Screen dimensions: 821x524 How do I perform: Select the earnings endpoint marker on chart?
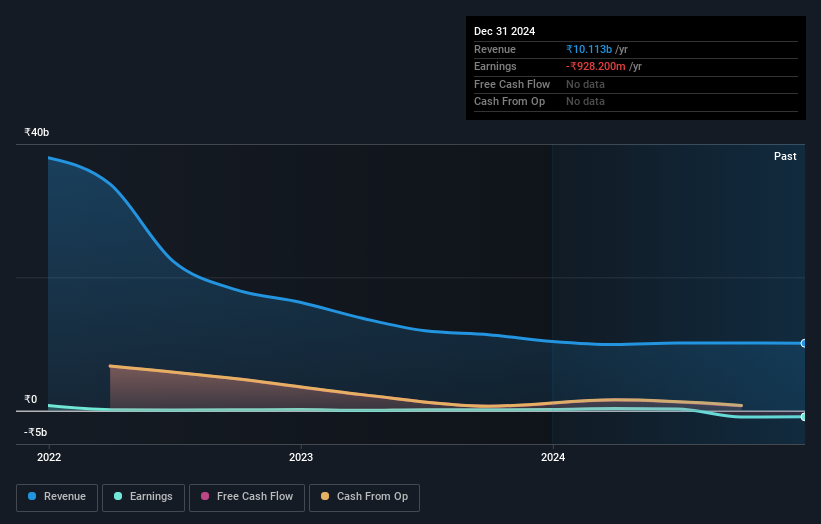[803, 417]
